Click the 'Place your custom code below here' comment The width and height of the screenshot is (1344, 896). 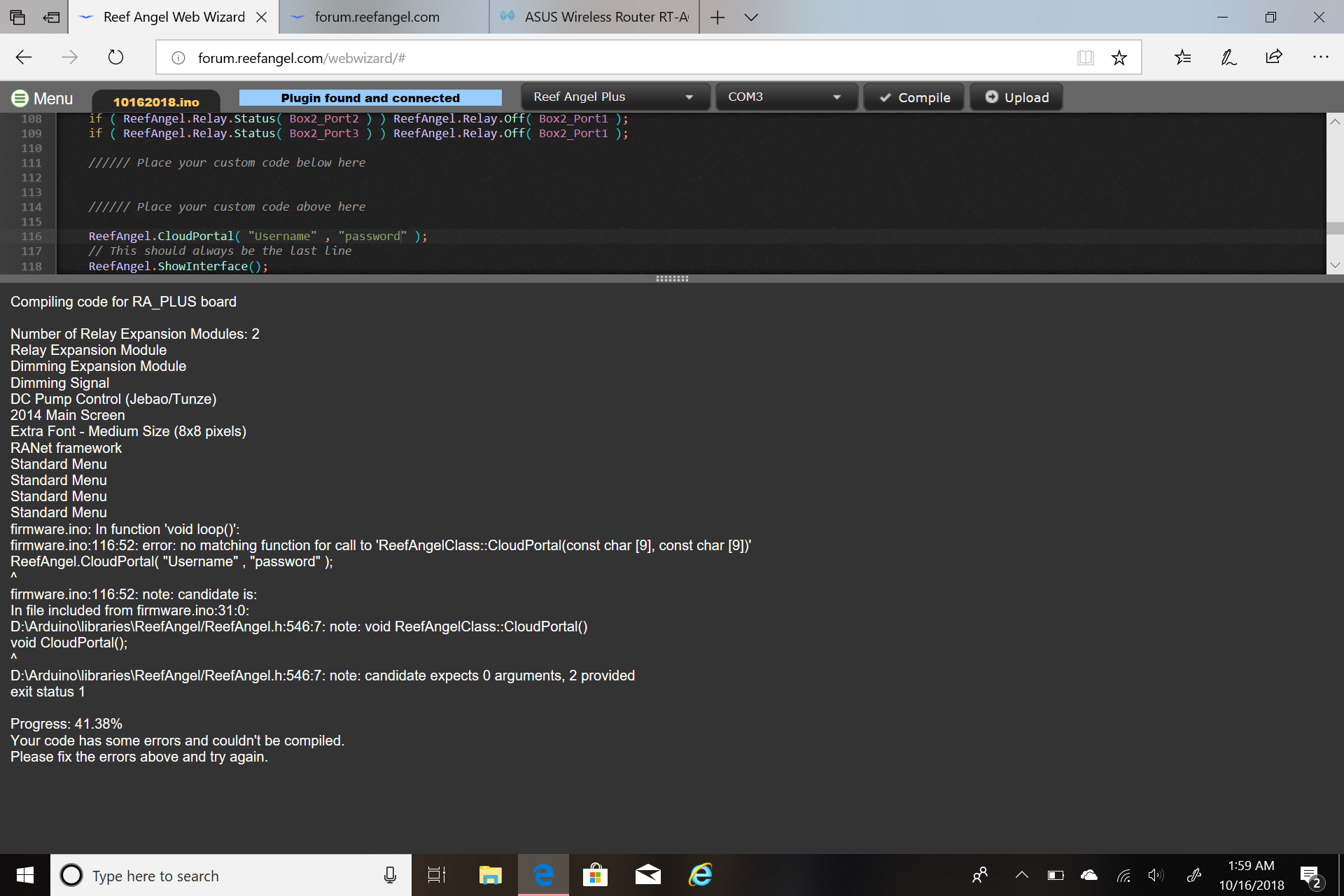pyautogui.click(x=227, y=162)
